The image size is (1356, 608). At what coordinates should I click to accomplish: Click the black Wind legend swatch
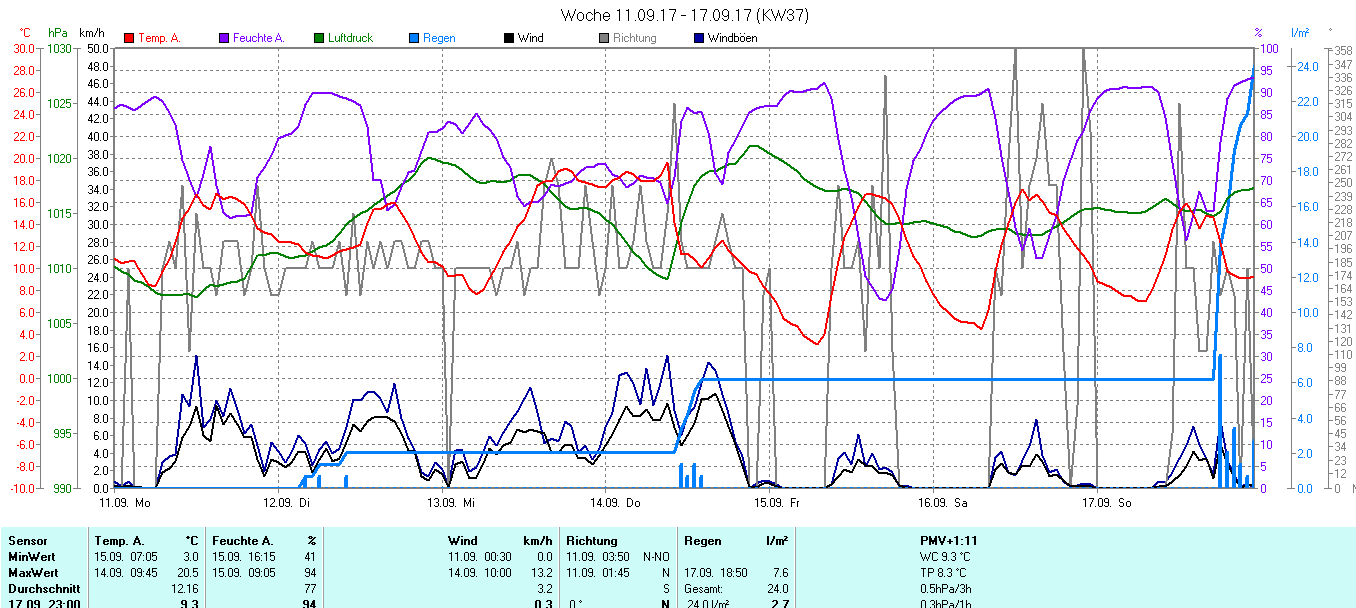point(509,38)
